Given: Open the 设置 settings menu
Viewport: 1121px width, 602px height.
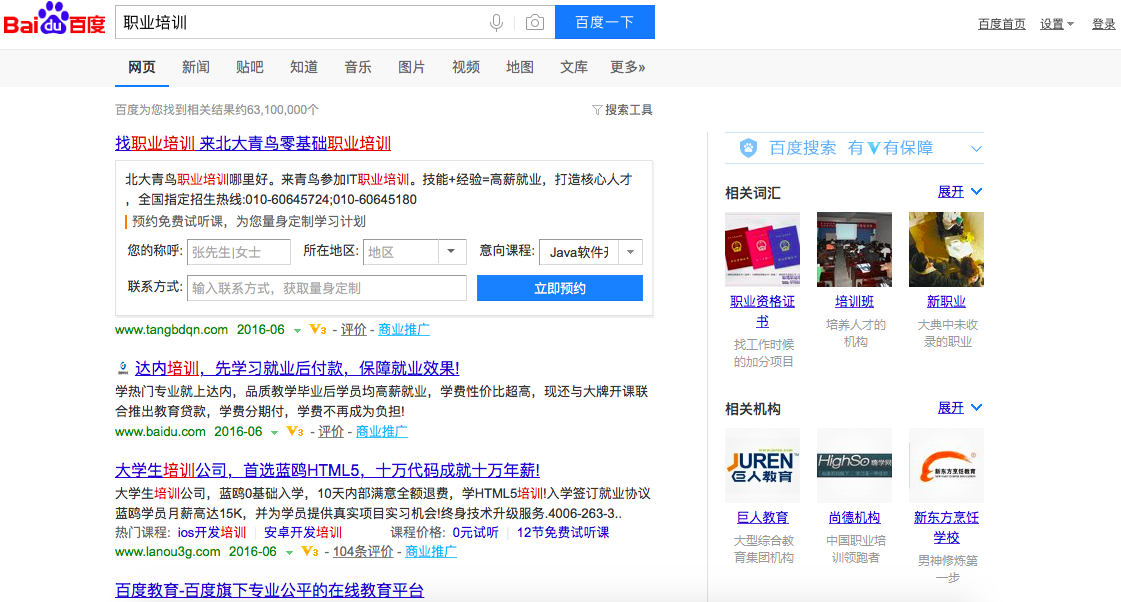Looking at the screenshot, I should tap(1056, 24).
